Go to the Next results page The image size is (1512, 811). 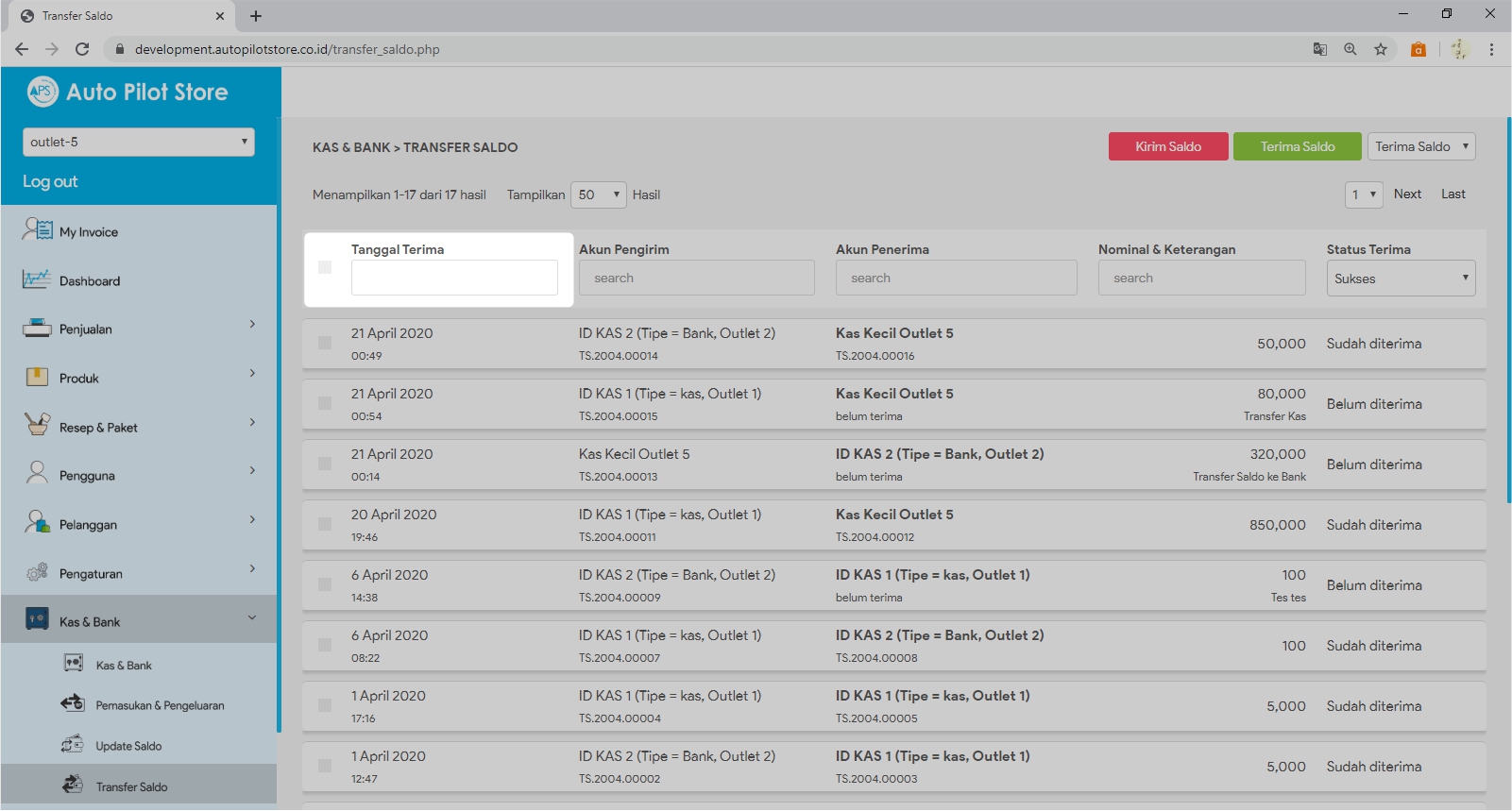(x=1407, y=194)
